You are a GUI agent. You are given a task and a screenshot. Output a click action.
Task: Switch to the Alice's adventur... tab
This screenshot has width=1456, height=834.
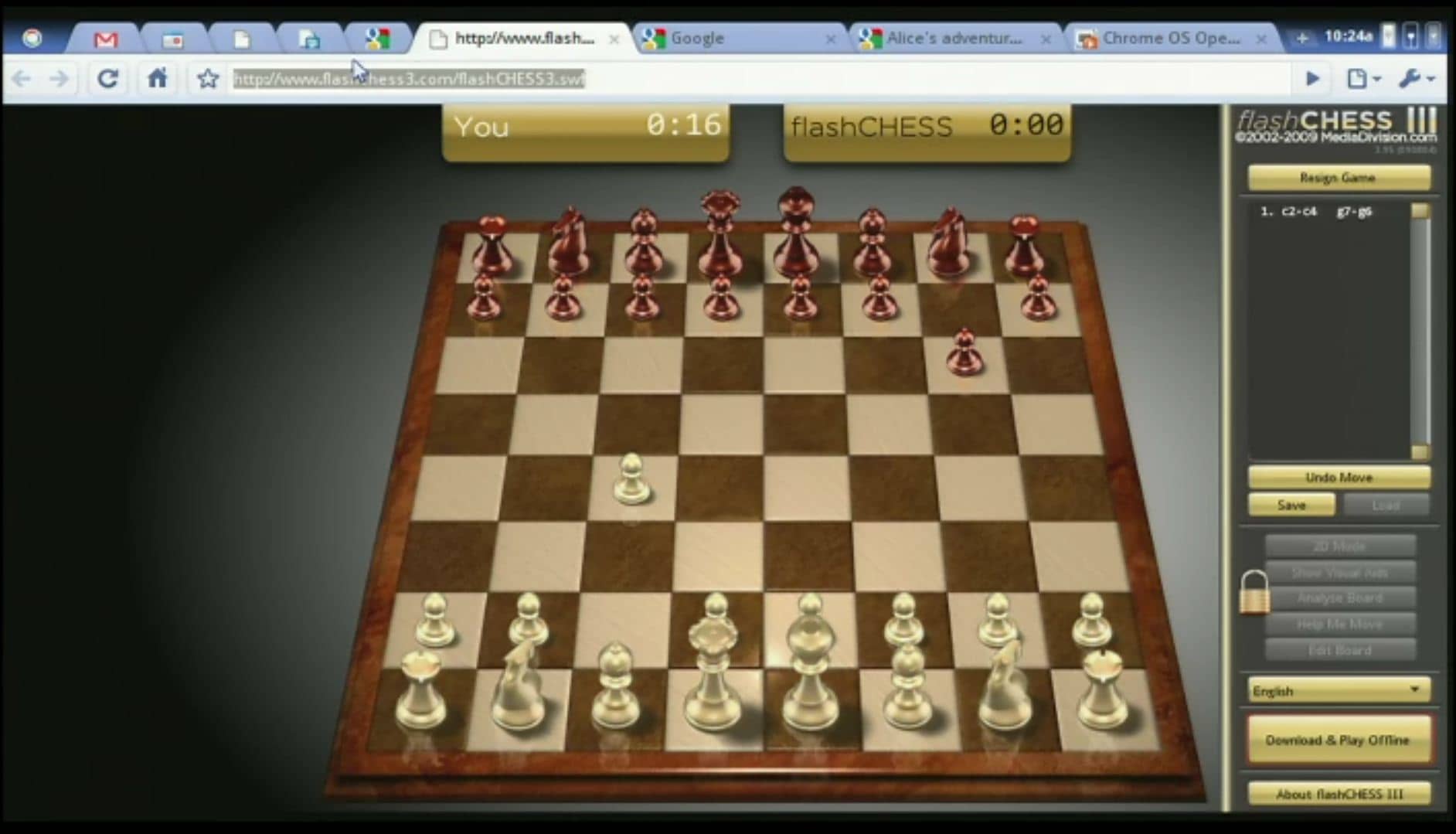[954, 38]
